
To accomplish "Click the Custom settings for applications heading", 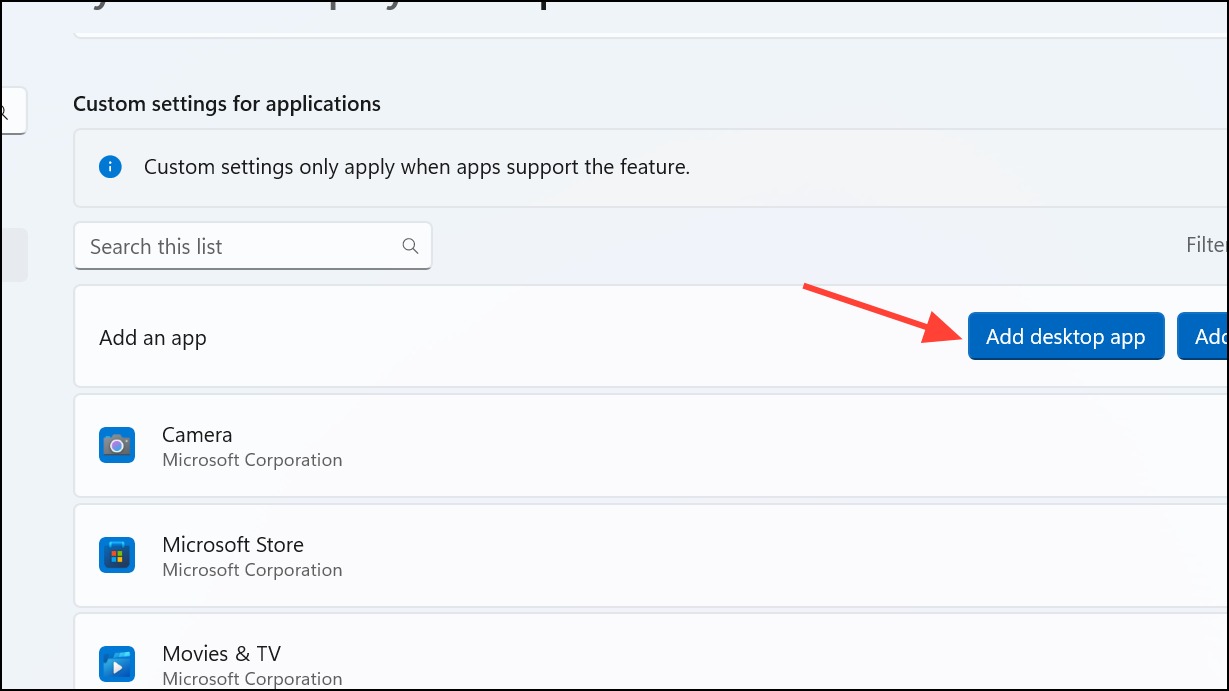I will (227, 104).
